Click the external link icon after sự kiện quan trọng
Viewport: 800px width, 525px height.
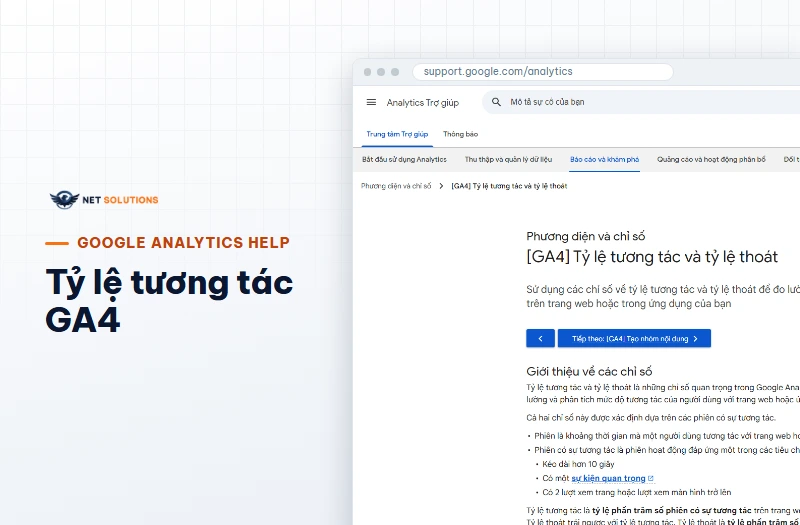pyautogui.click(x=651, y=478)
